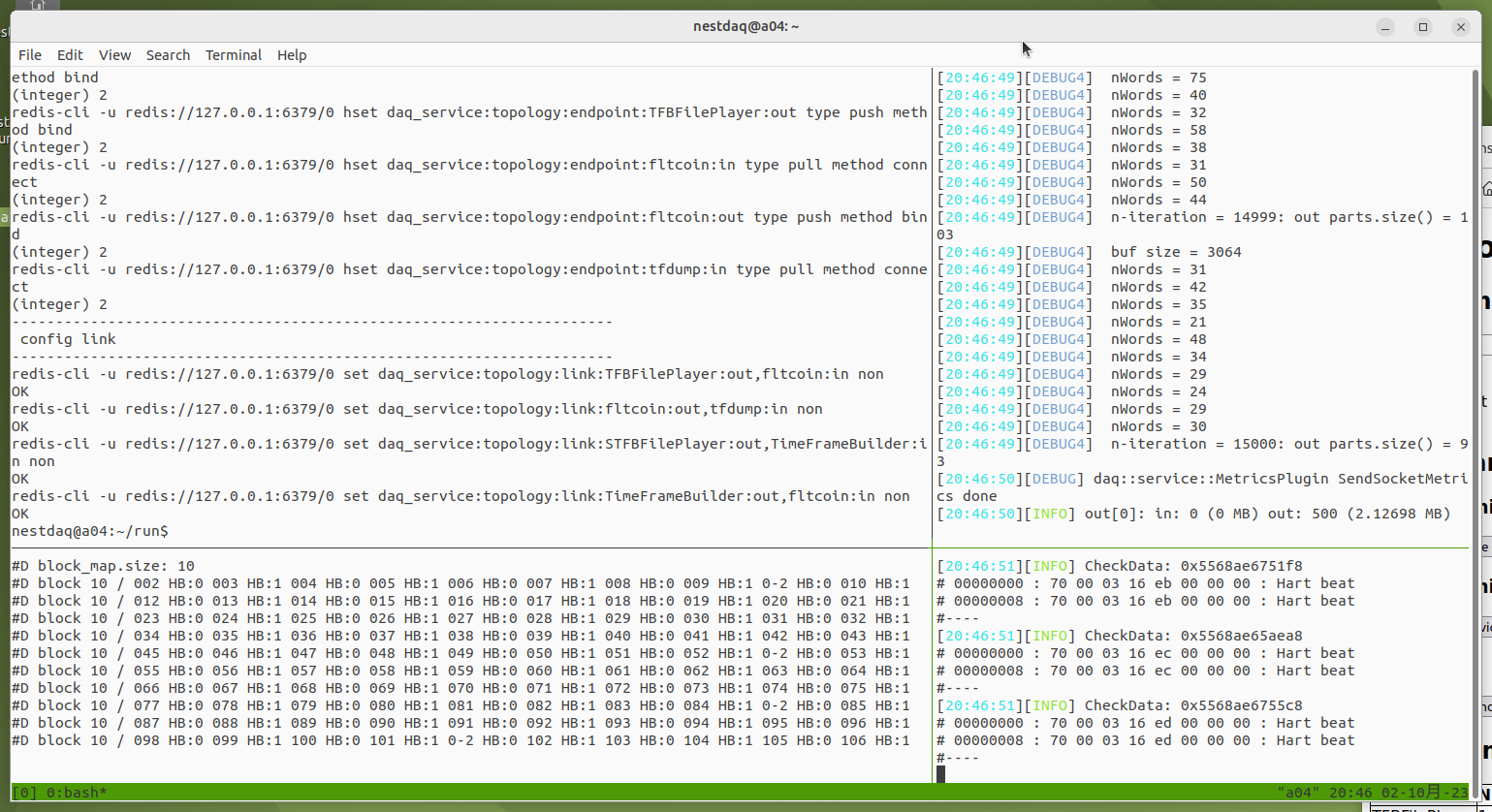Open the File menu
The image size is (1492, 812).
(30, 55)
